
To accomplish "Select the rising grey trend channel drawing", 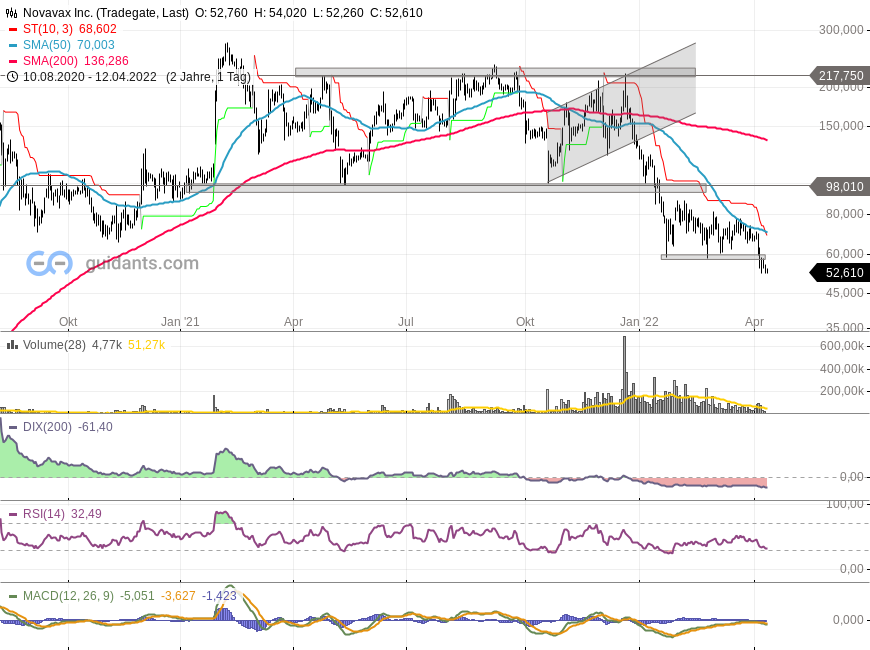I will (621, 113).
